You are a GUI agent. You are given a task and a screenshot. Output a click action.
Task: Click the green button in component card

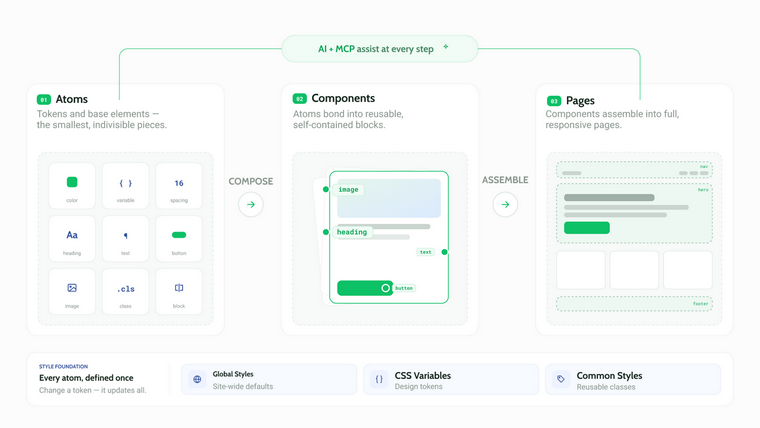365,288
